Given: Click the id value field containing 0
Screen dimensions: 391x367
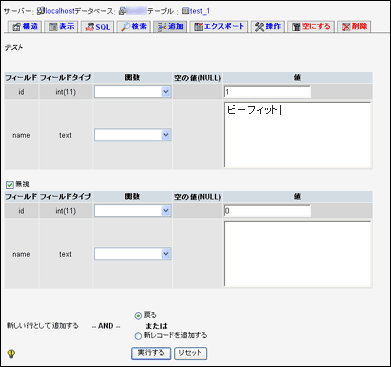Looking at the screenshot, I should click(x=267, y=211).
